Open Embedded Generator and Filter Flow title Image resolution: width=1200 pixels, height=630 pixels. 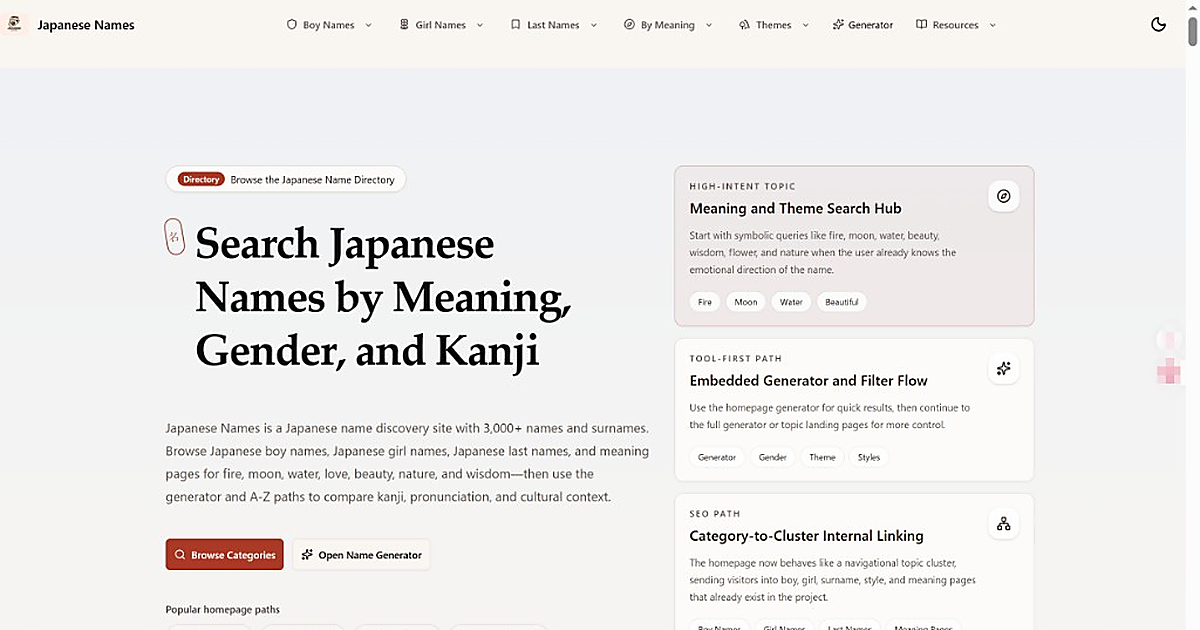click(809, 380)
